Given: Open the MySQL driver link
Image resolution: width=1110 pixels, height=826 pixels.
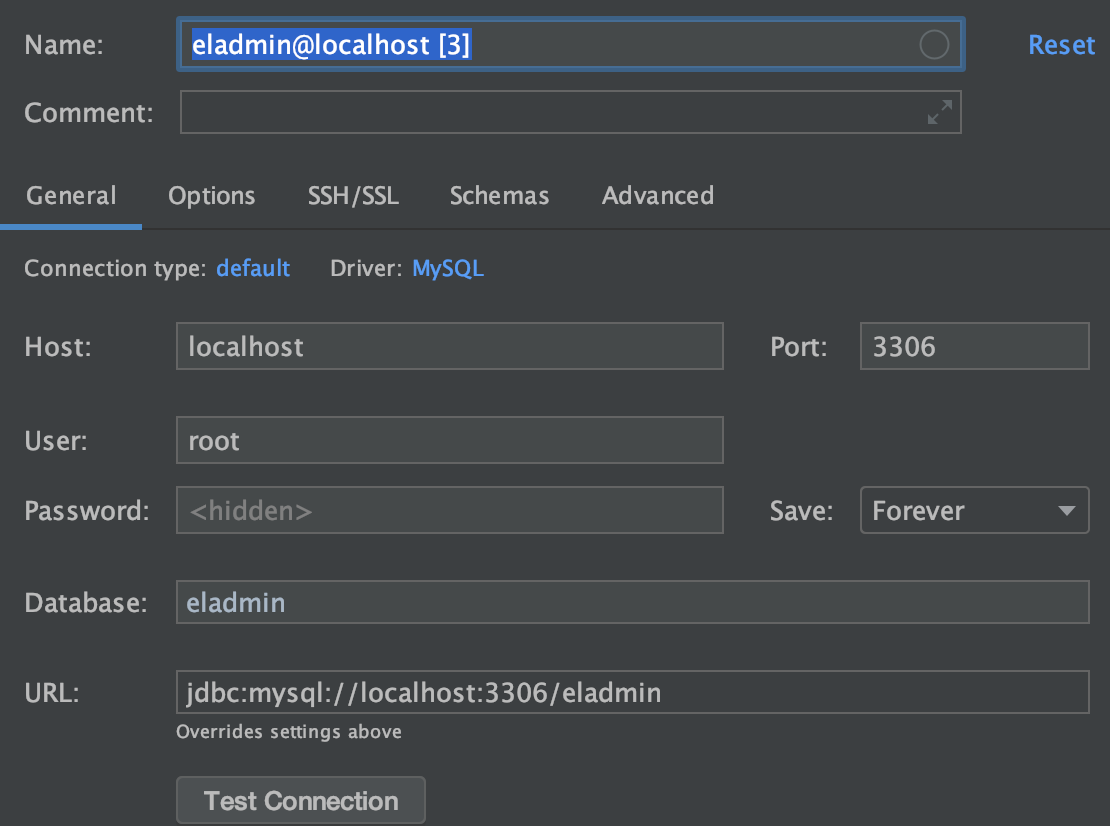Looking at the screenshot, I should 448,268.
